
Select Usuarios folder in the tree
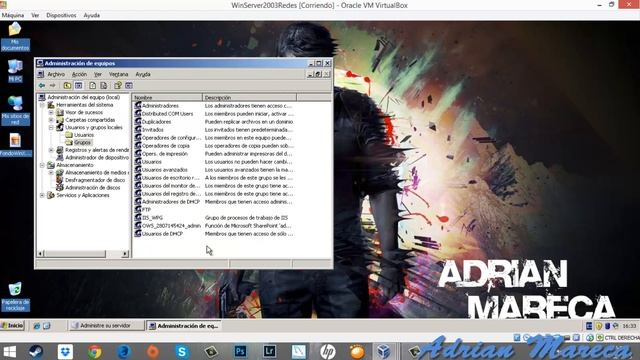(x=84, y=135)
